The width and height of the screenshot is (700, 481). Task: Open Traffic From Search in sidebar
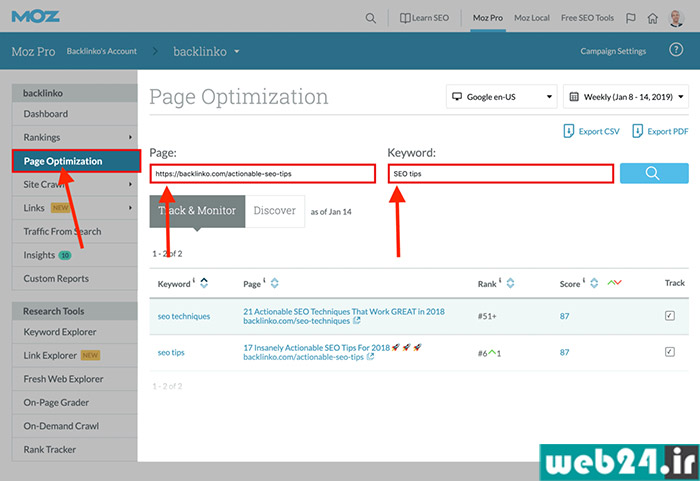75,231
